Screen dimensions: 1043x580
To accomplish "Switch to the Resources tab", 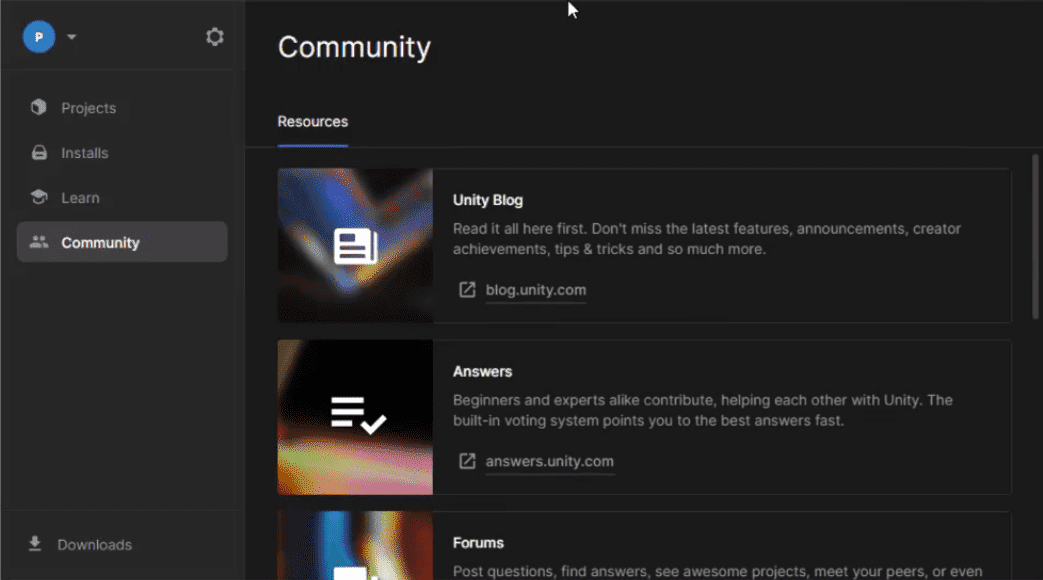I will pos(313,122).
